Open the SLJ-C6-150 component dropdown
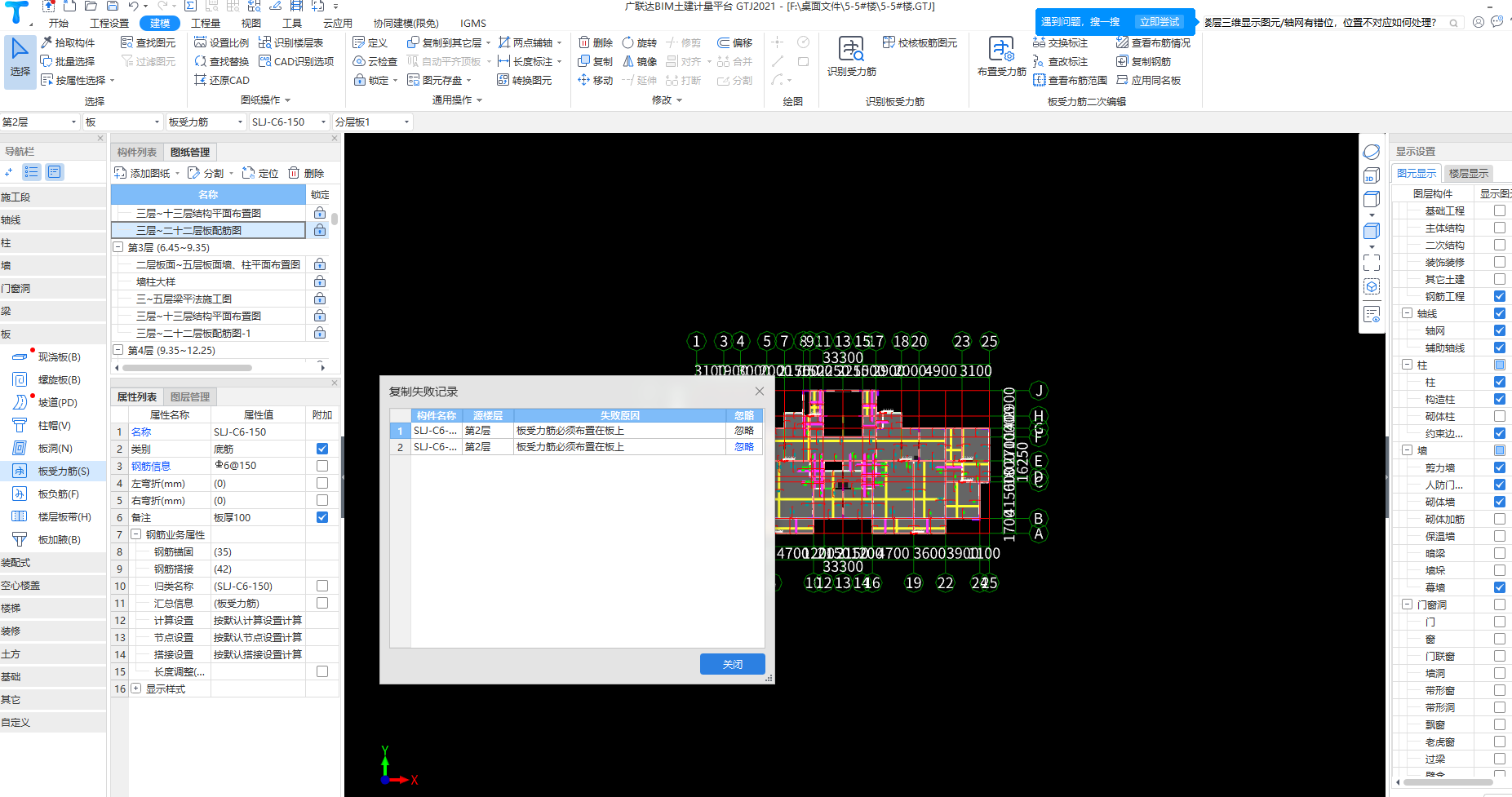 [x=289, y=122]
